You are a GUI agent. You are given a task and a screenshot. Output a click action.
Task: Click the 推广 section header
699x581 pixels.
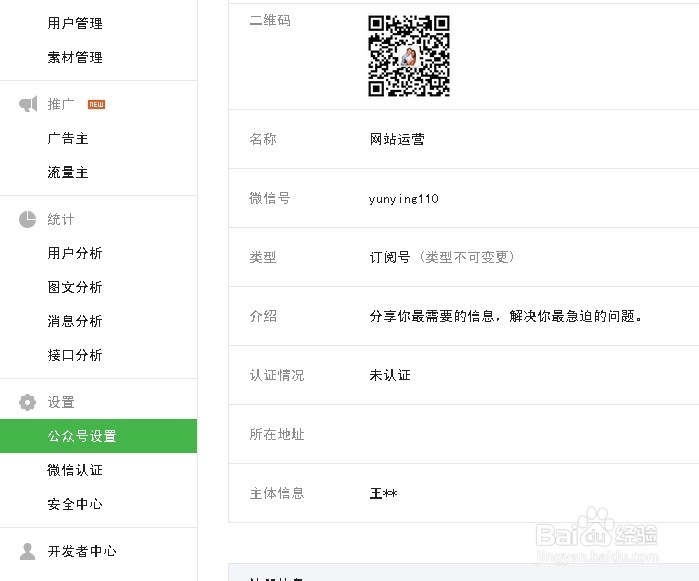click(x=61, y=104)
